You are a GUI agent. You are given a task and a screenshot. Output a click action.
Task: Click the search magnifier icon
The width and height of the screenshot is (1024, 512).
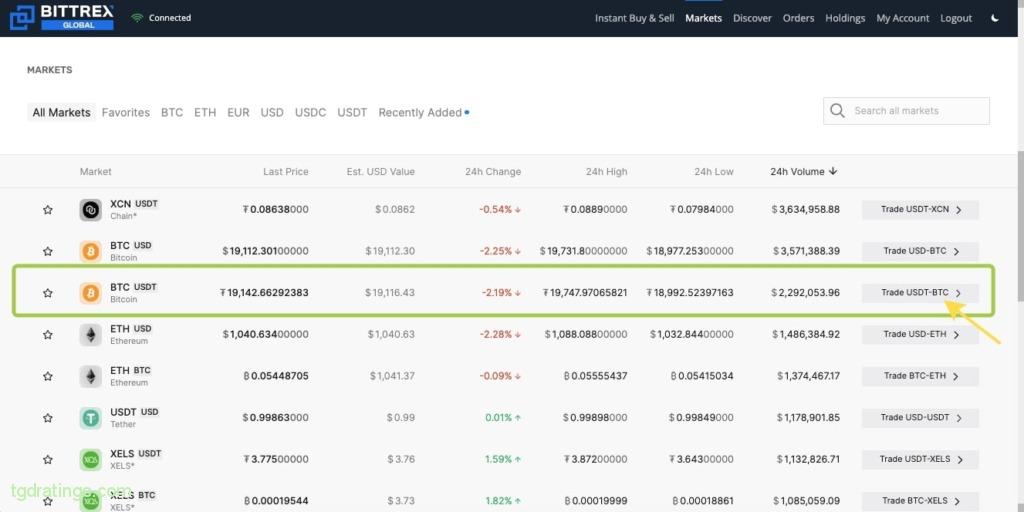click(837, 111)
